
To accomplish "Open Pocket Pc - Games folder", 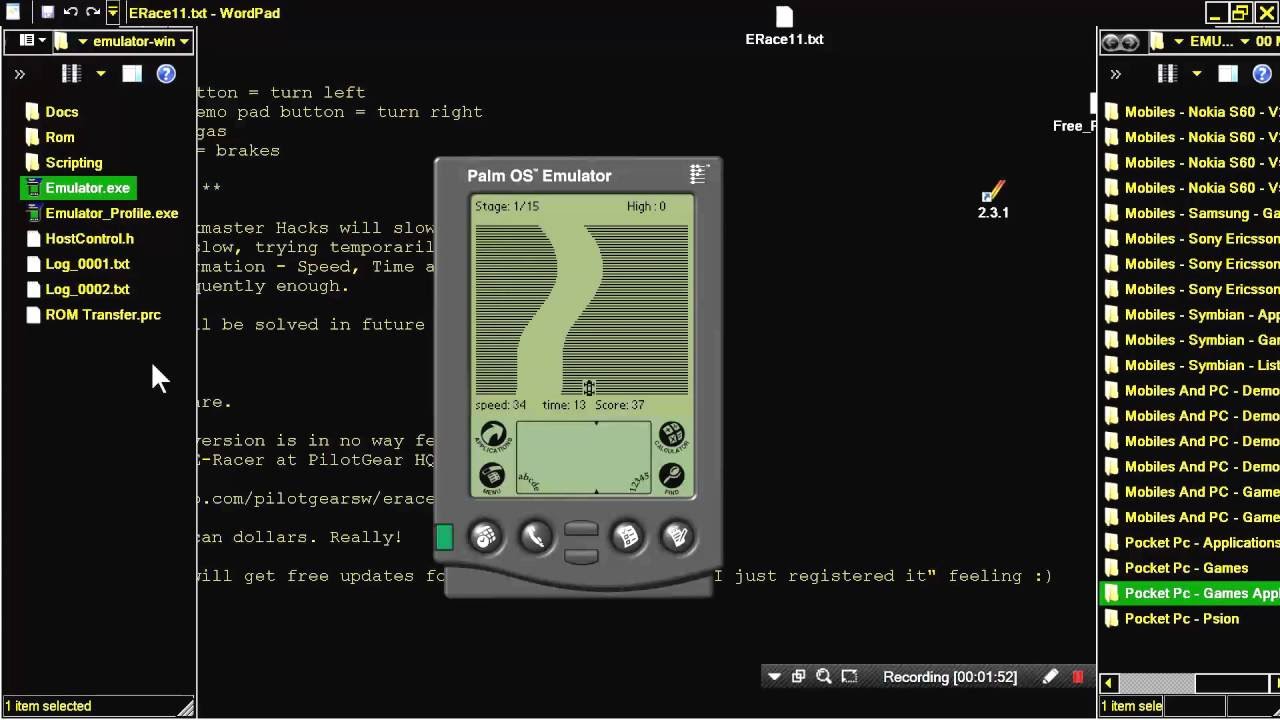I will (x=1176, y=568).
